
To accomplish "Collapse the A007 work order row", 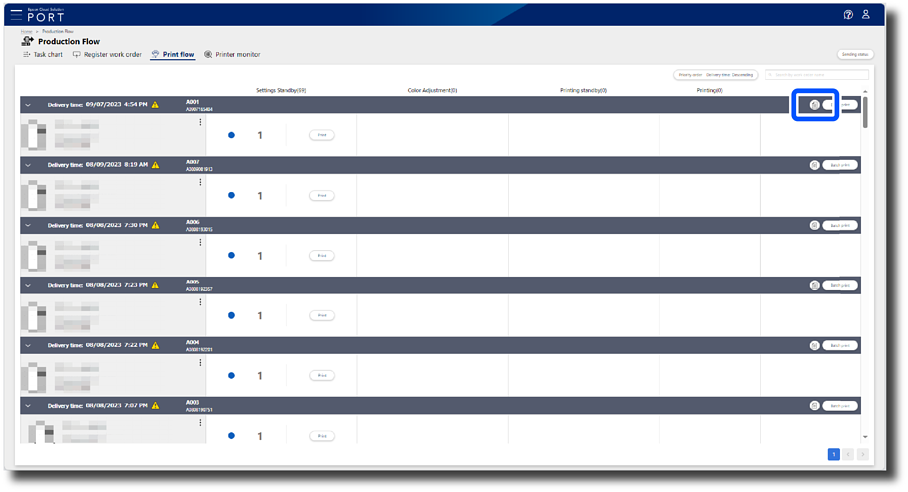I will [28, 165].
